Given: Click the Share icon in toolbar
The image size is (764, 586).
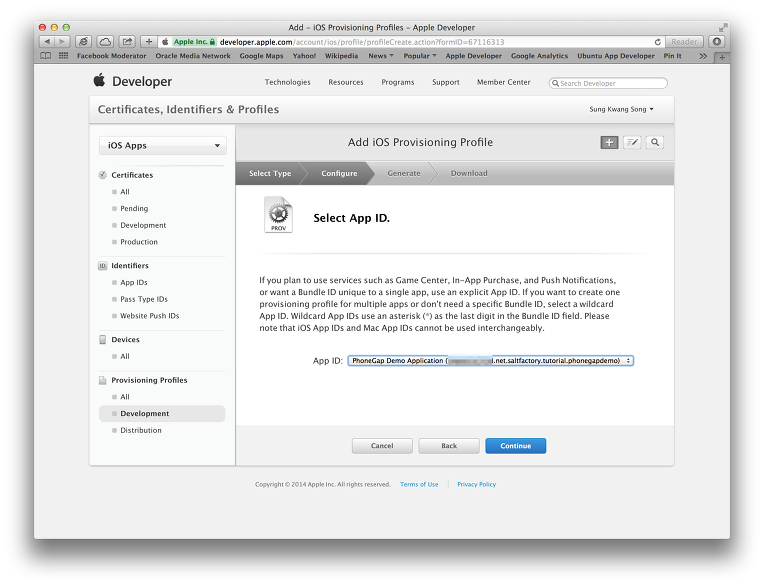Looking at the screenshot, I should point(127,42).
